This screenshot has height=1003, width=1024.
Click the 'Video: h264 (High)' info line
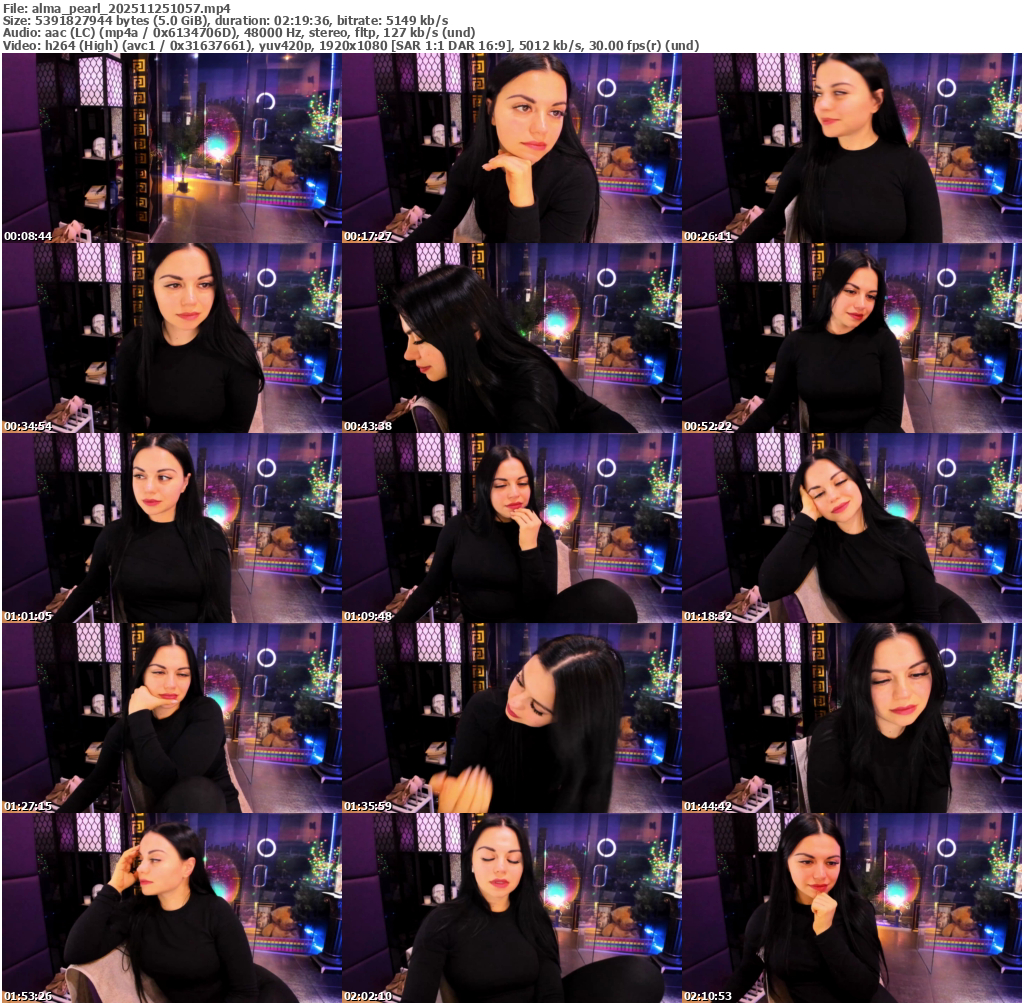(351, 45)
